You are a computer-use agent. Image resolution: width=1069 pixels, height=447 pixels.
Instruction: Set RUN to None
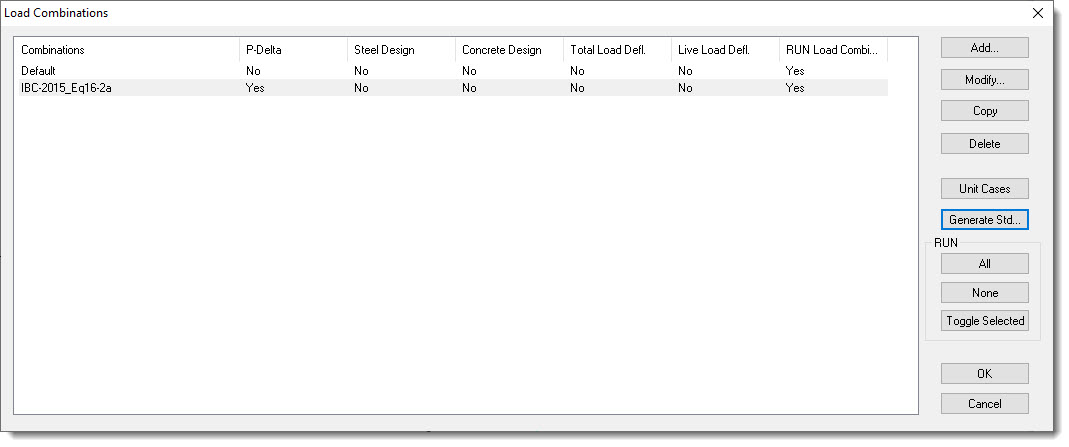pos(984,293)
